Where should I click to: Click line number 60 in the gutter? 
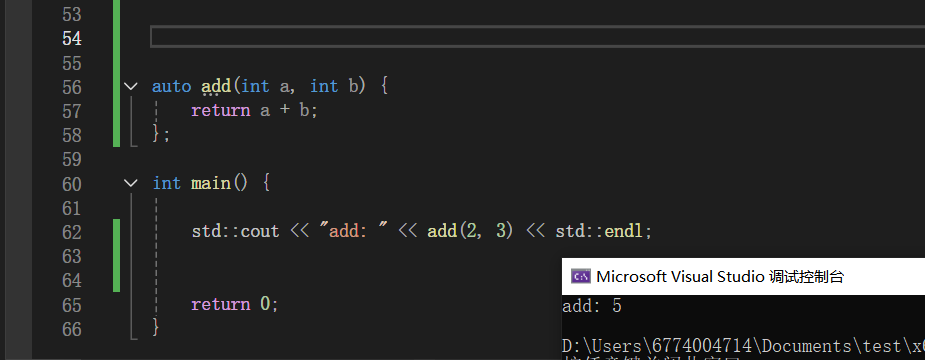pos(71,184)
